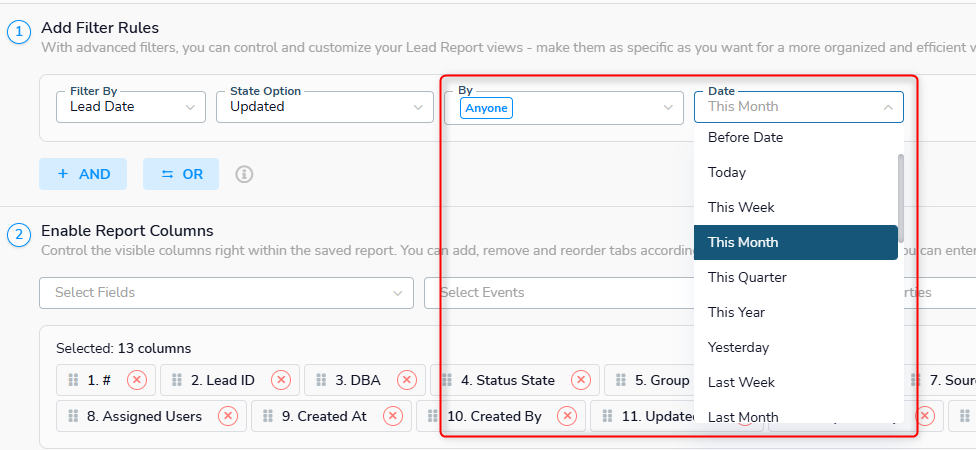Grab the drag handle of '5. Group' chip

(x=621, y=380)
